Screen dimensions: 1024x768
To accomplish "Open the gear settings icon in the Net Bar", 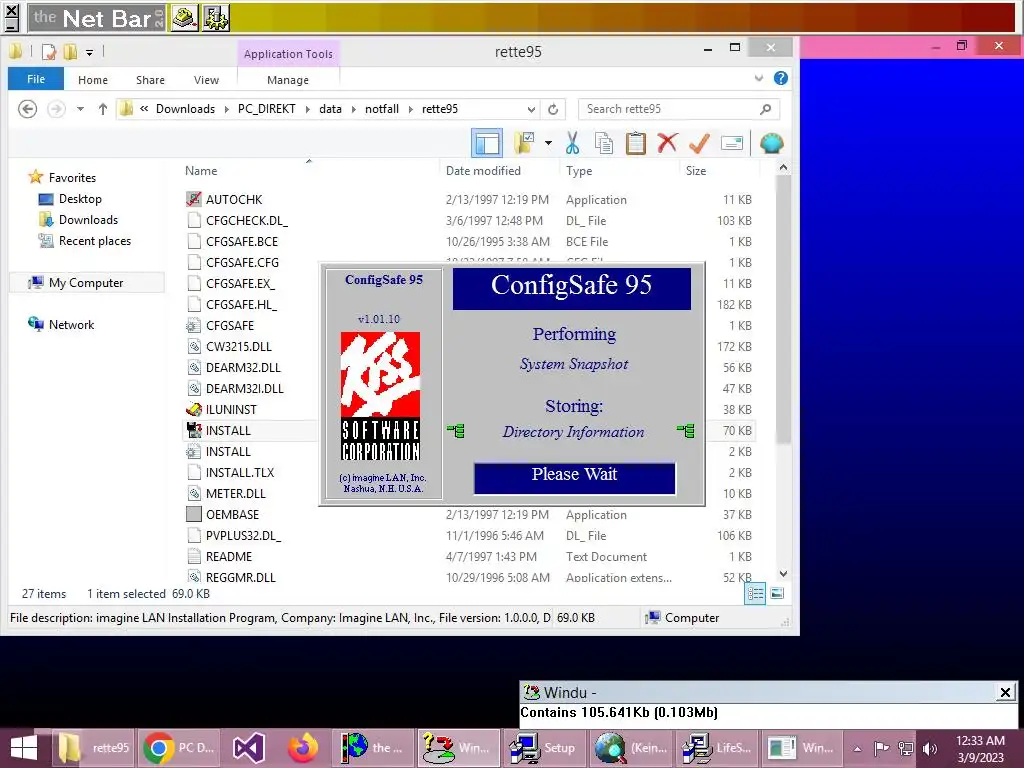I will pos(216,18).
